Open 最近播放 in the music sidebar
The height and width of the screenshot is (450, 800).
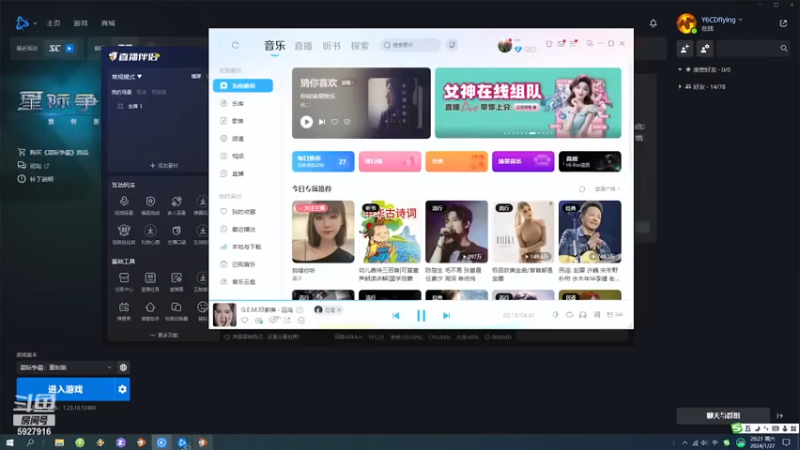click(x=243, y=229)
